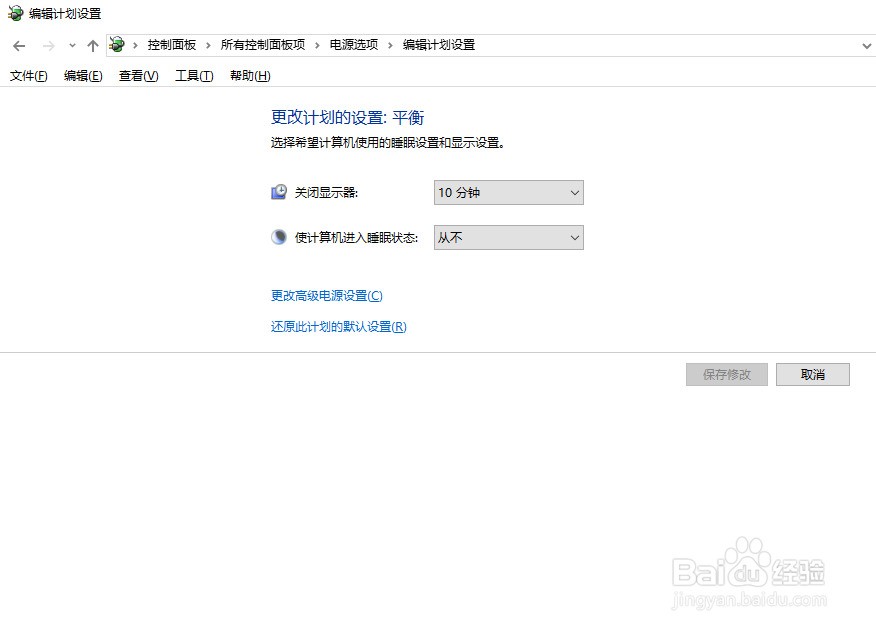Click the 更改高级电源设置(C) link
Viewport: 876px width, 630px height.
(327, 295)
